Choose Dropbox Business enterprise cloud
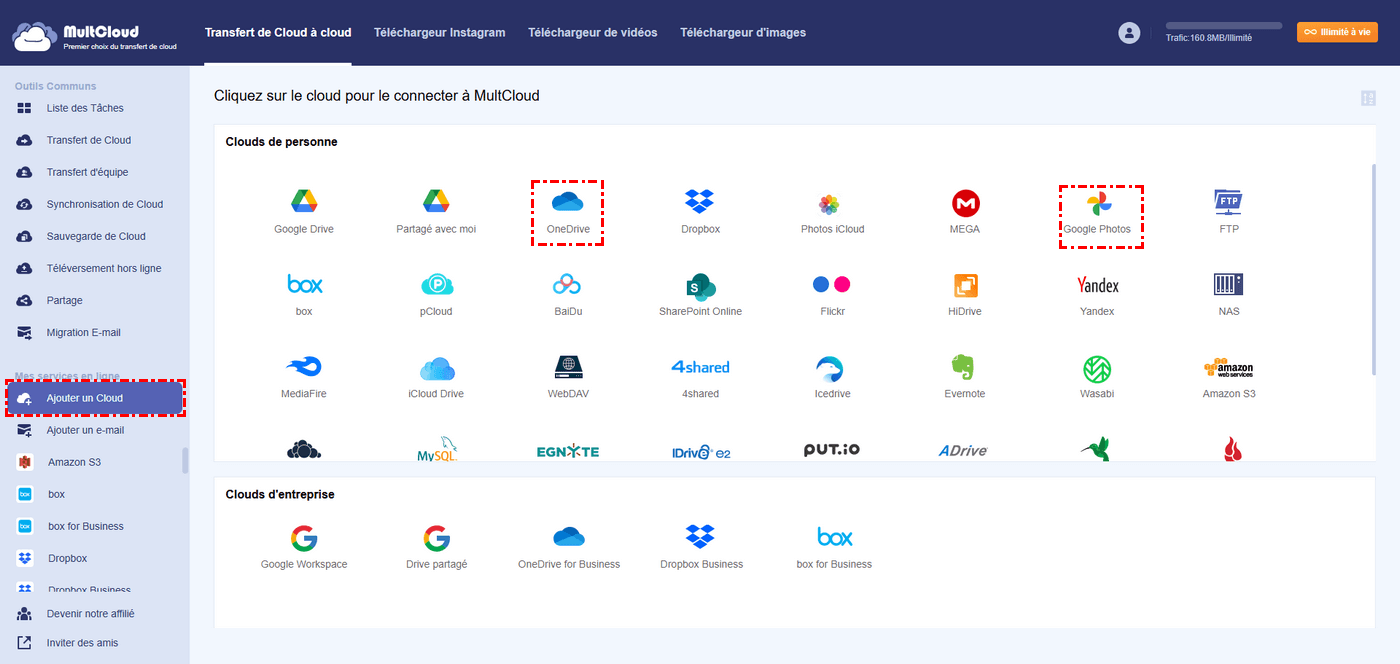 pos(700,537)
